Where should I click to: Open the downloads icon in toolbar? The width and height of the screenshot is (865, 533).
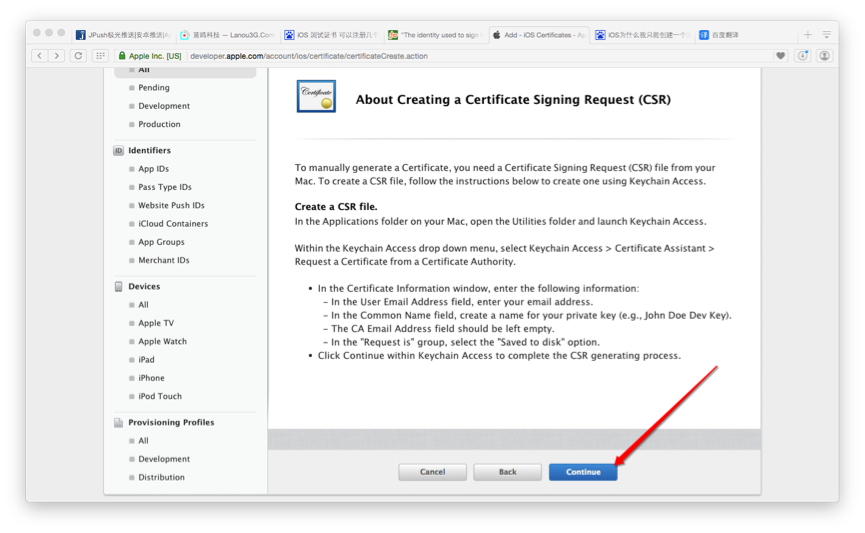(803, 56)
